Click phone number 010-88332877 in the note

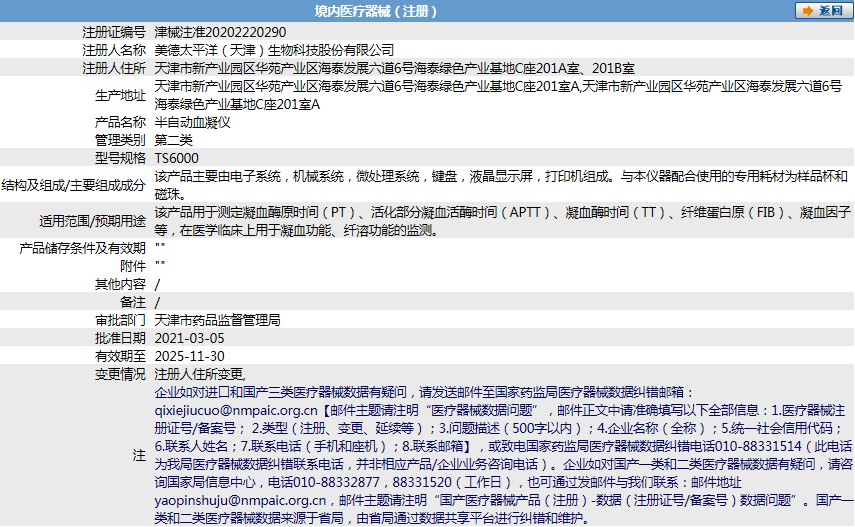tap(336, 482)
